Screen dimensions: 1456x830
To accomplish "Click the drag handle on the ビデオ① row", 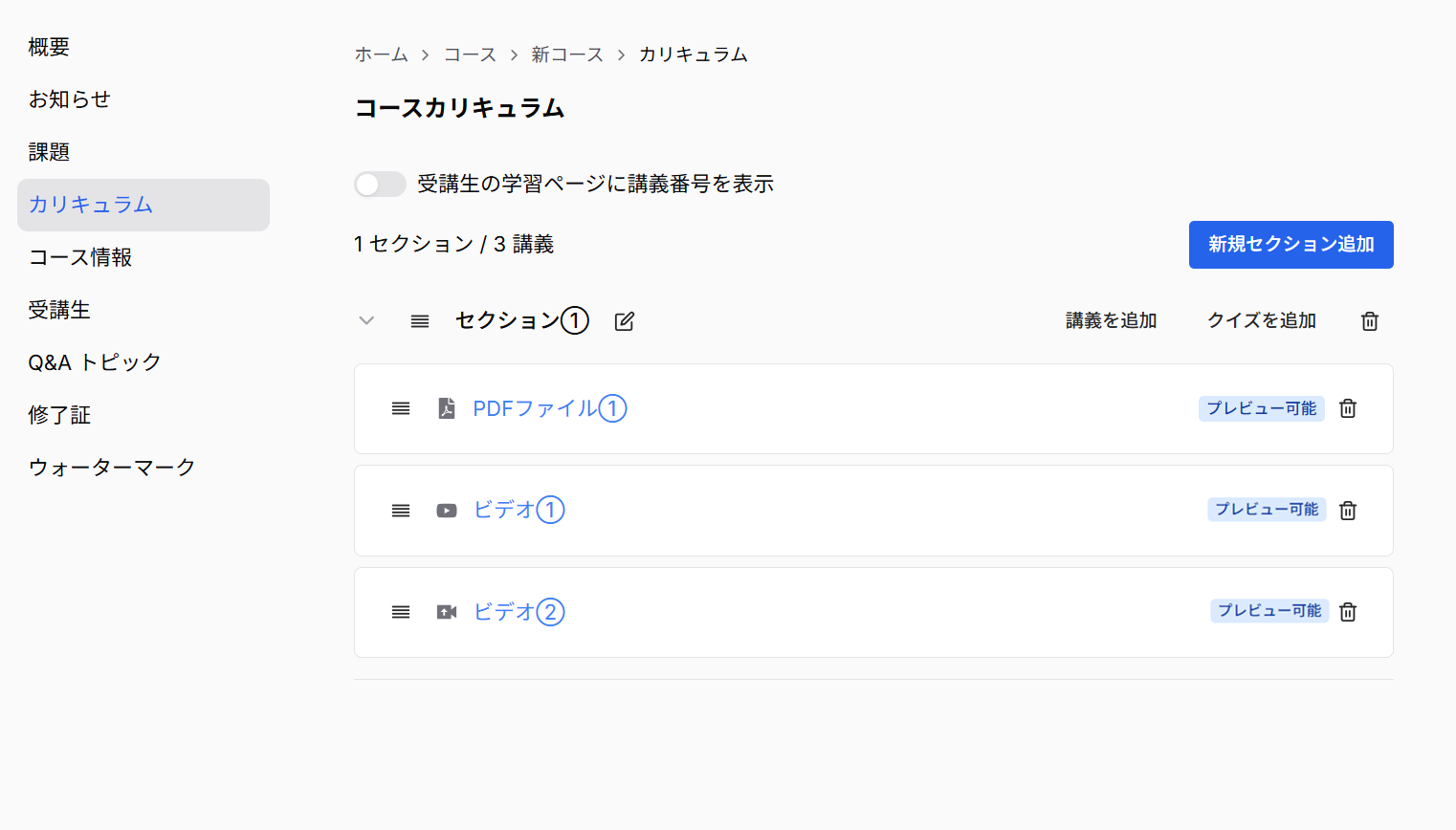I will 400,511.
